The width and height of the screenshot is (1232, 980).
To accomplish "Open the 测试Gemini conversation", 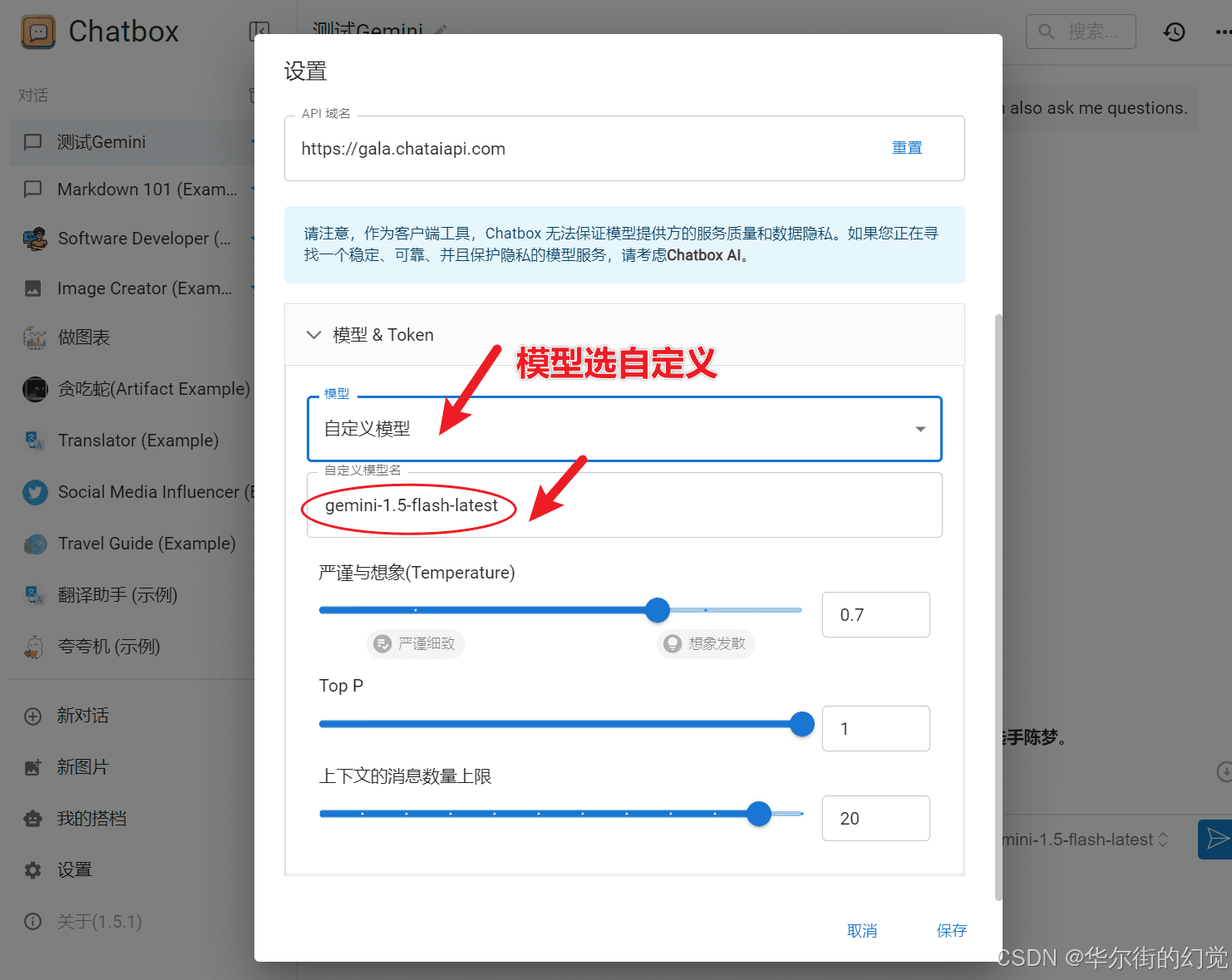I will pyautogui.click(x=133, y=142).
